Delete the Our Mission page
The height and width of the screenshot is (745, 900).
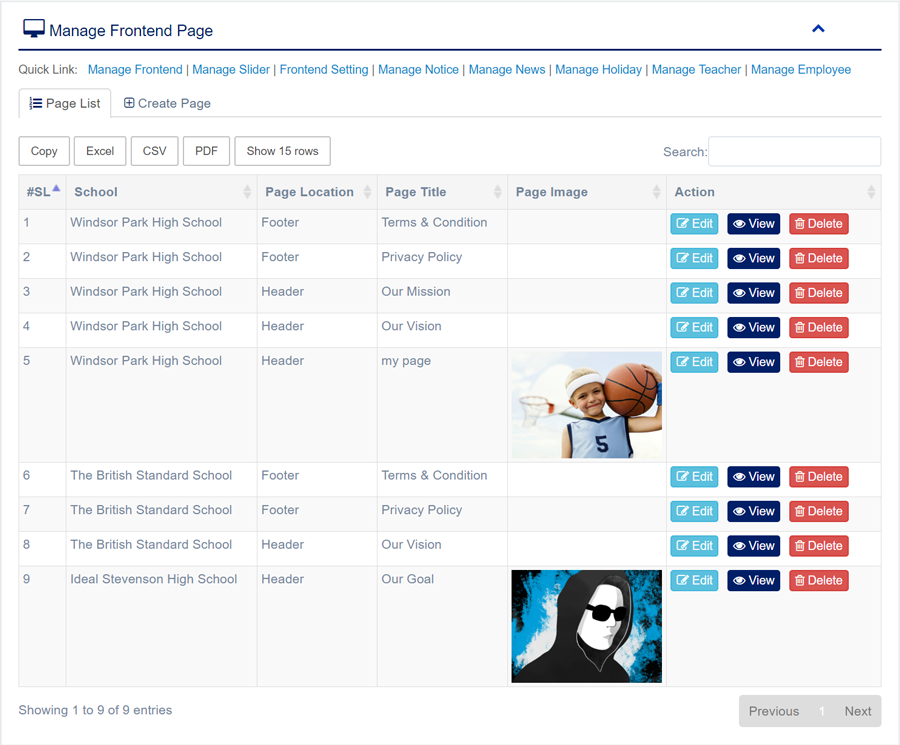click(818, 293)
